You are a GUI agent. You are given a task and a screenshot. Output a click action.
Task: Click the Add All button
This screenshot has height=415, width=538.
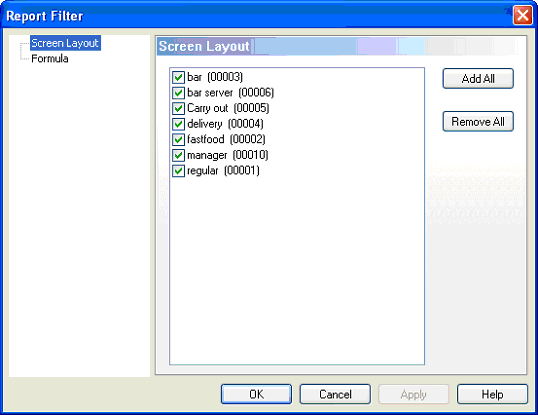click(x=478, y=79)
